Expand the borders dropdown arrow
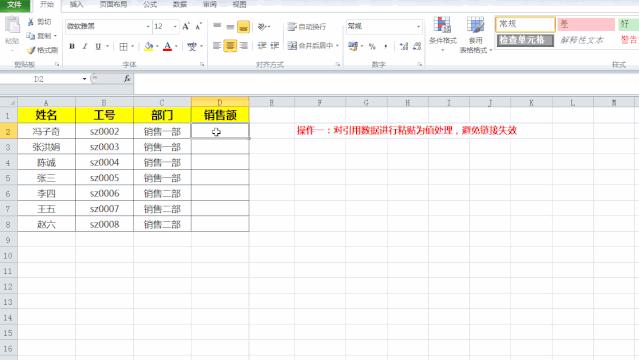Viewport: 639px width, 360px height. (x=132, y=46)
